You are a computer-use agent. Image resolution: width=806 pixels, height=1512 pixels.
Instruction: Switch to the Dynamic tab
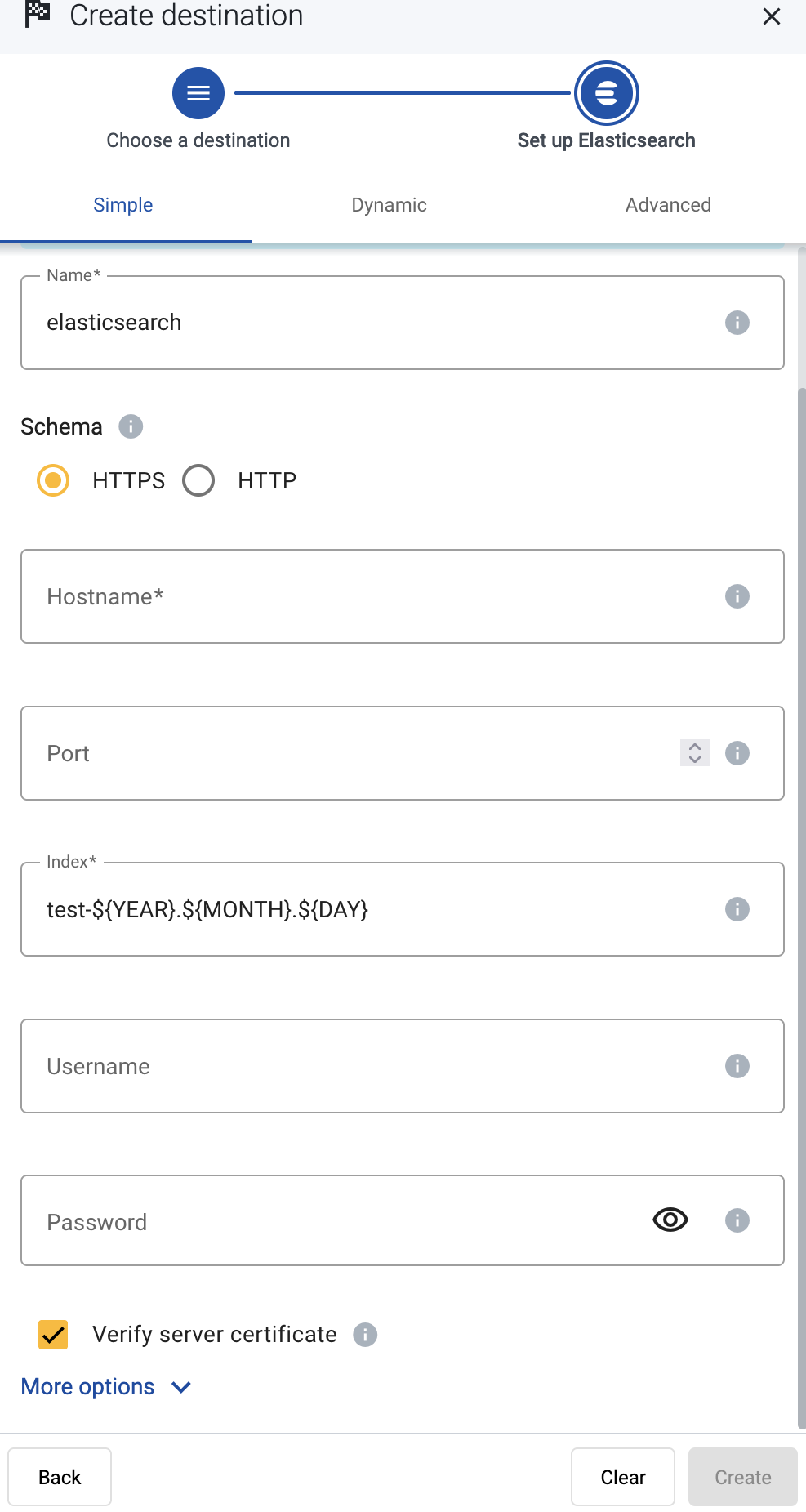[x=390, y=205]
